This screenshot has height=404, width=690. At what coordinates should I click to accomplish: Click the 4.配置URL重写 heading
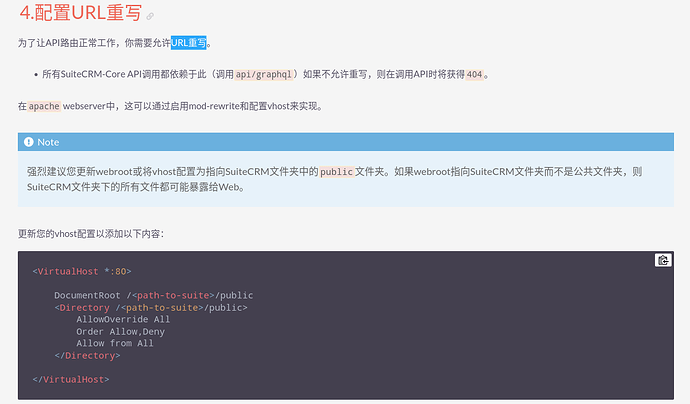tap(81, 12)
